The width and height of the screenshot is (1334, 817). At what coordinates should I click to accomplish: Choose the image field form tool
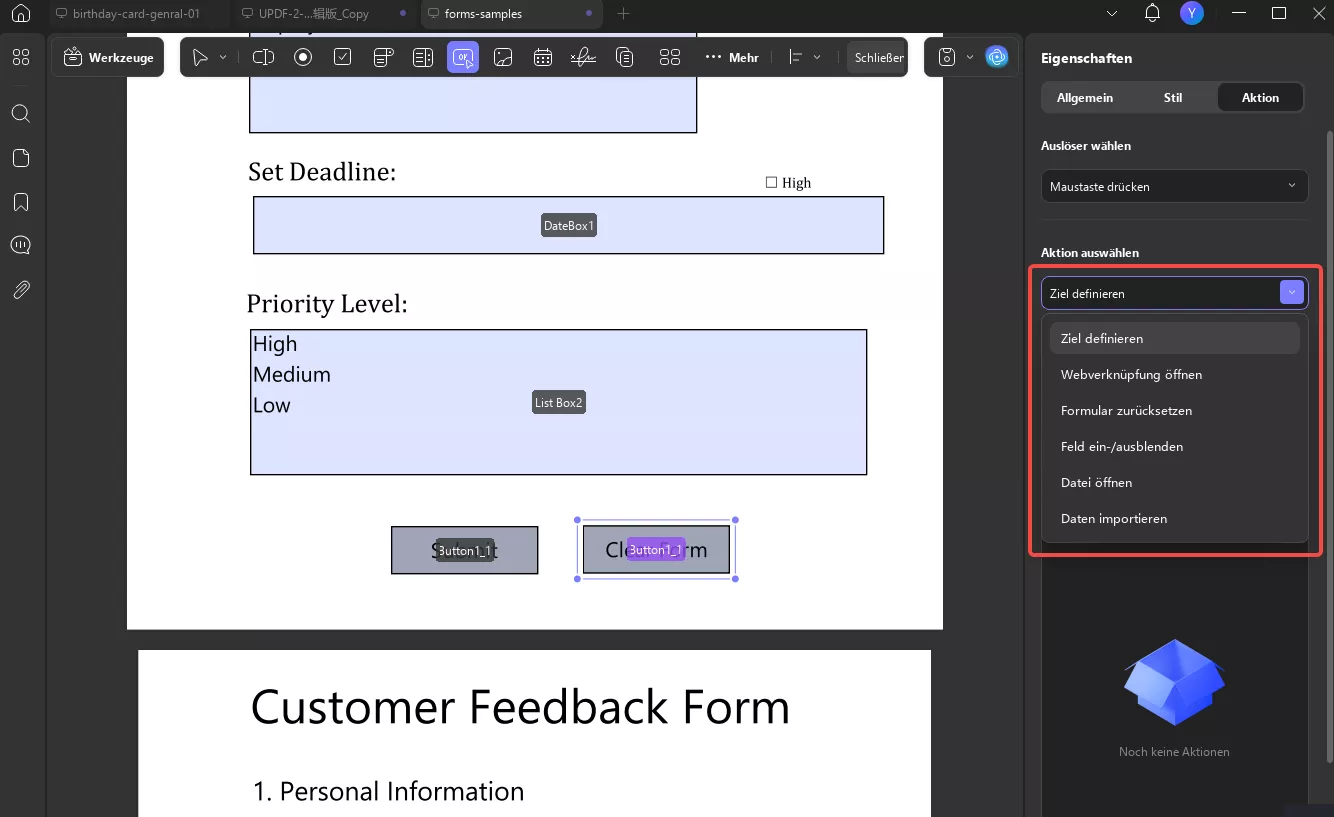pyautogui.click(x=503, y=57)
